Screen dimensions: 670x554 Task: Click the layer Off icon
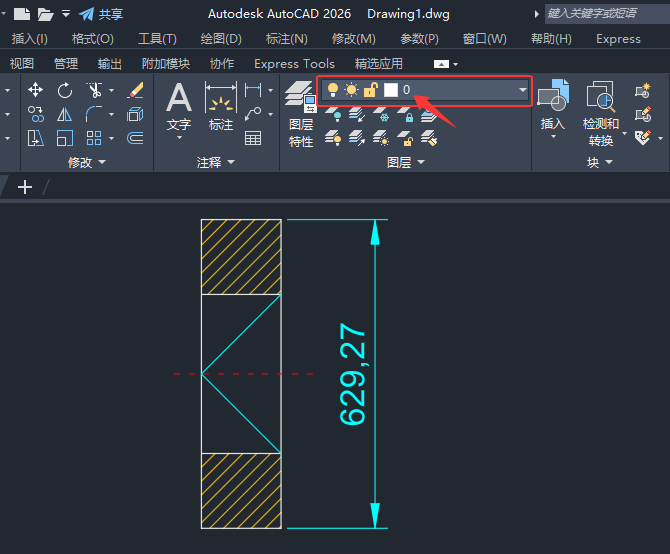(333, 114)
